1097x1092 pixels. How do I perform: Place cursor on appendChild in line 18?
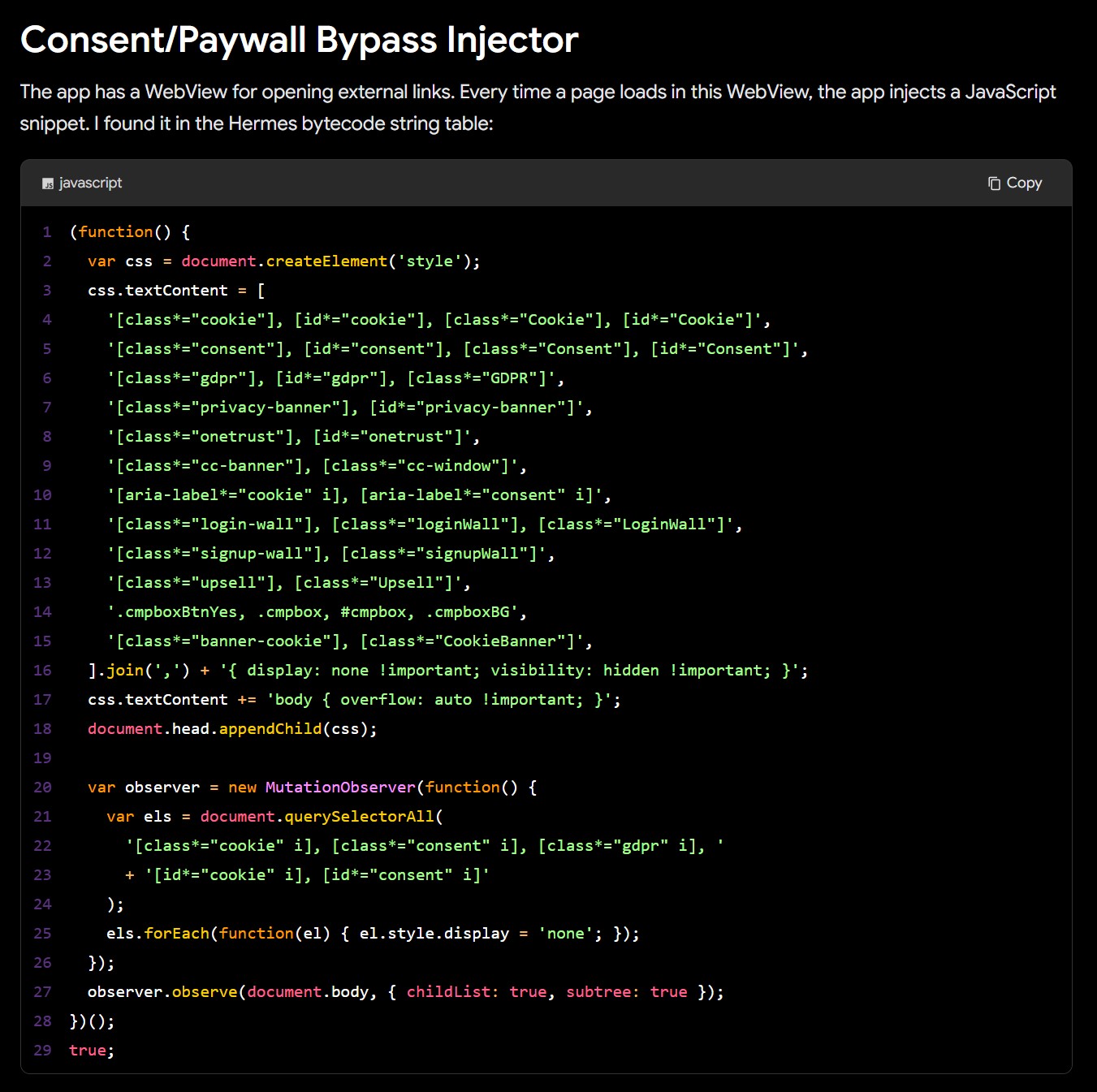pyautogui.click(x=270, y=729)
